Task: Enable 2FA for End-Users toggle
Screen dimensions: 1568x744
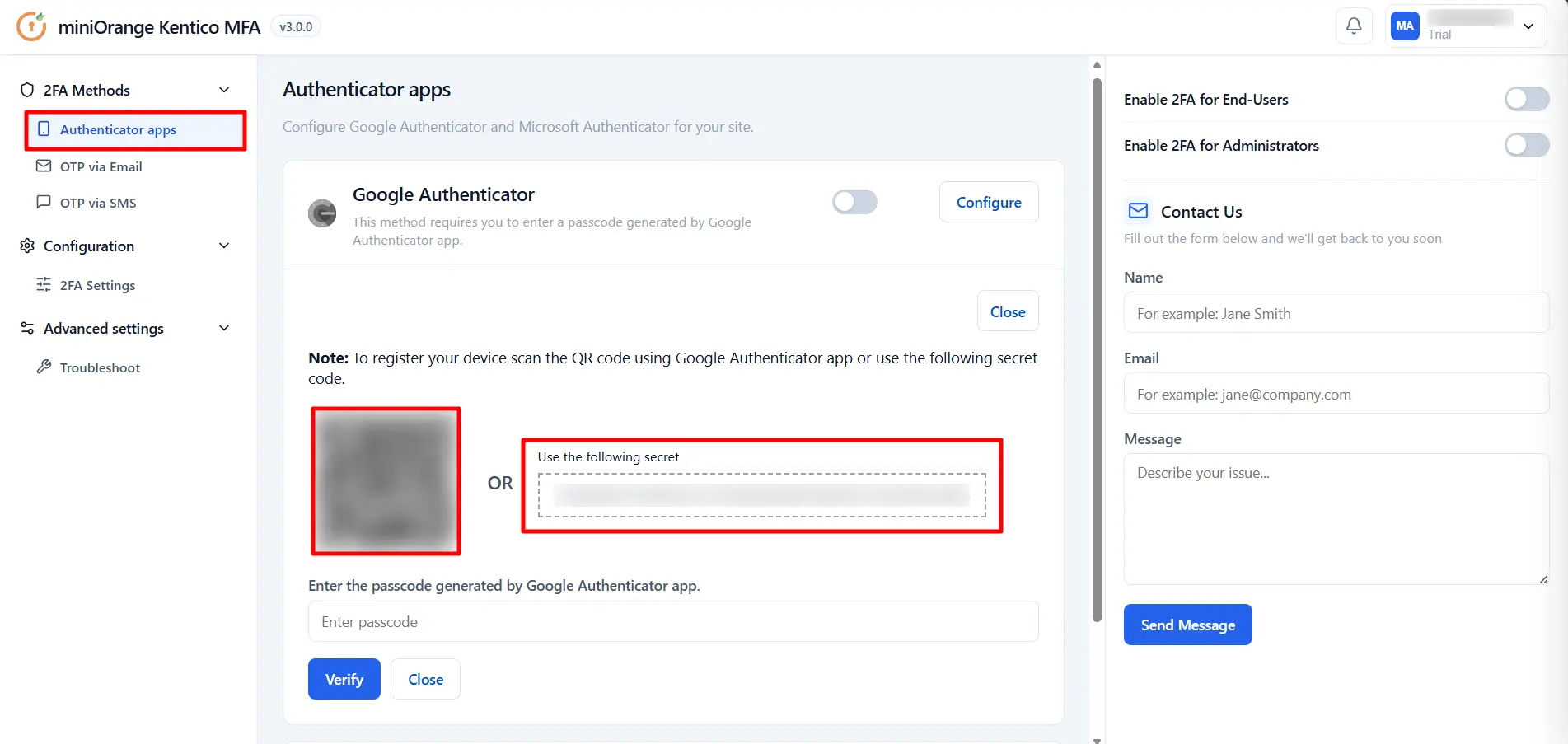Action: (1527, 99)
